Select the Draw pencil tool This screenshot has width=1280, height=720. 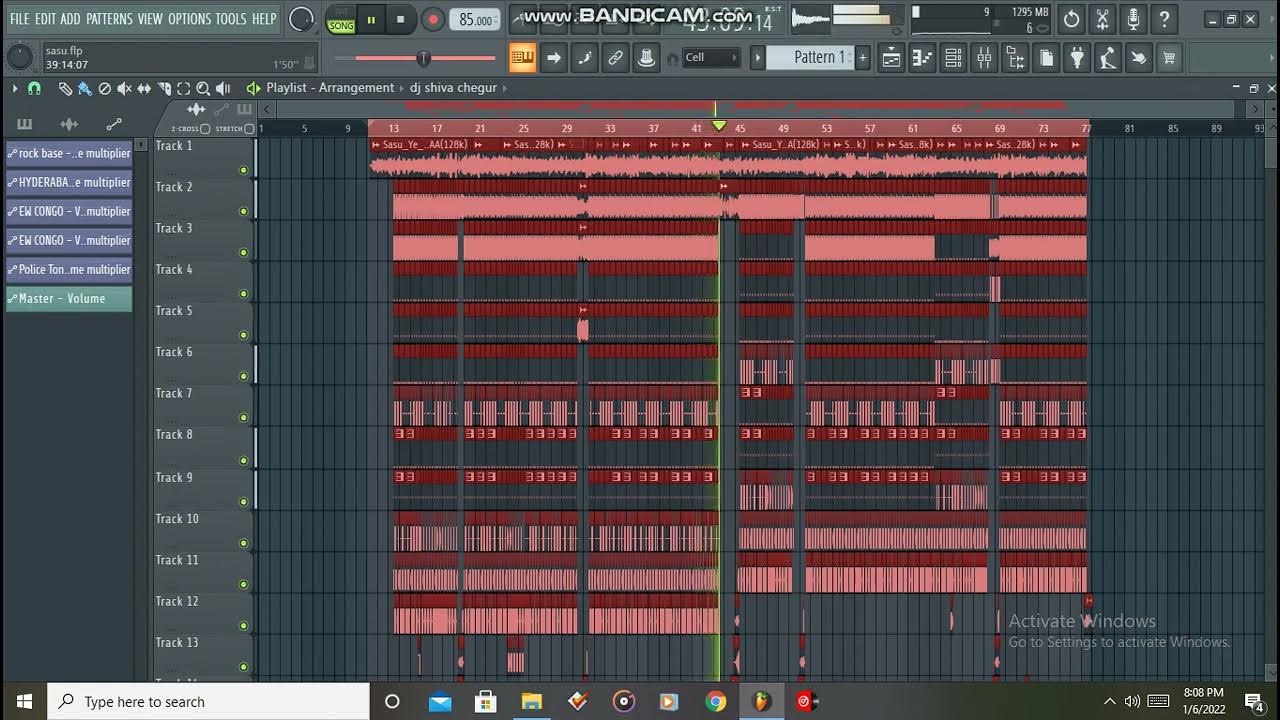pyautogui.click(x=65, y=88)
